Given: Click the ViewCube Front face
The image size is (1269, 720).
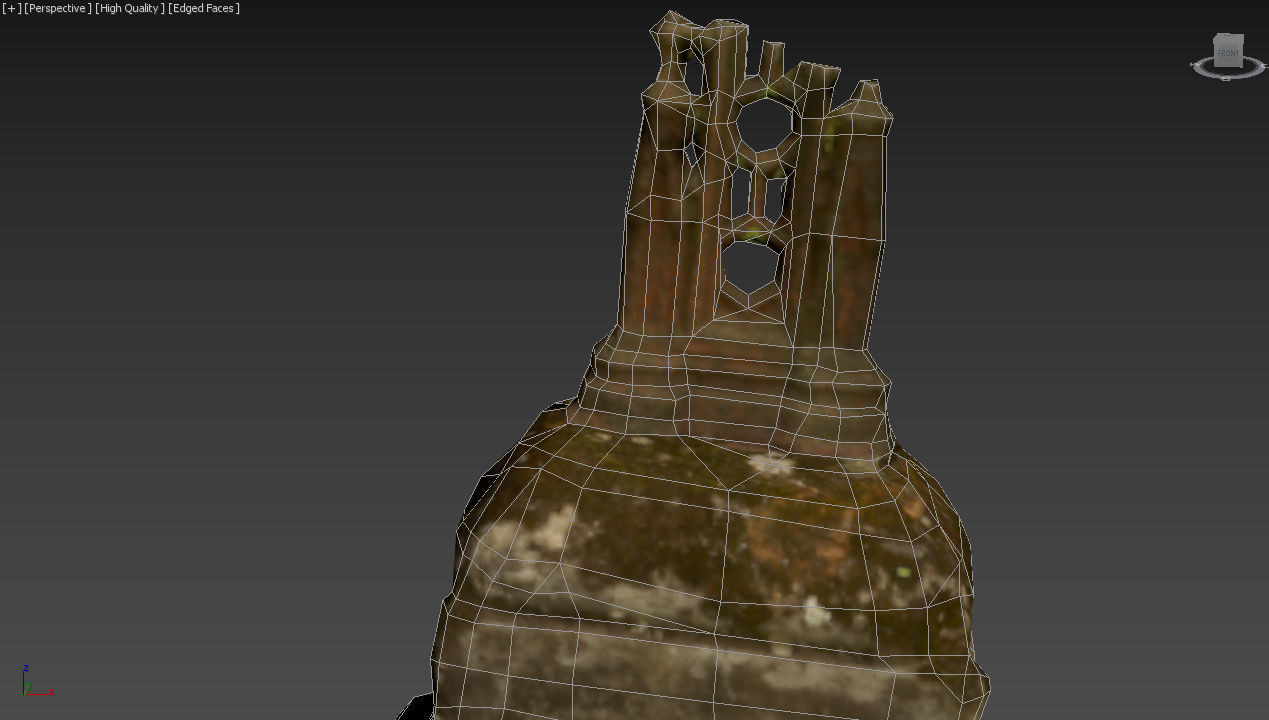Looking at the screenshot, I should pos(1228,53).
